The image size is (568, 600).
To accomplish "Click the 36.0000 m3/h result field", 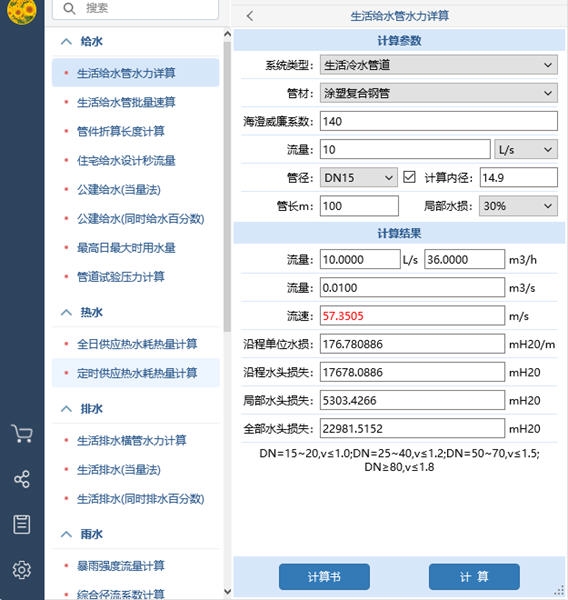I will (464, 259).
